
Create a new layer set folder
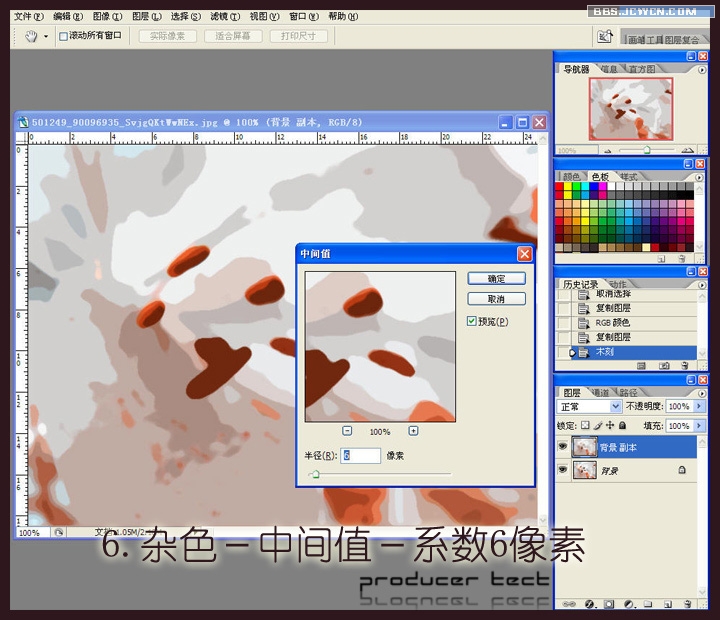click(x=648, y=604)
